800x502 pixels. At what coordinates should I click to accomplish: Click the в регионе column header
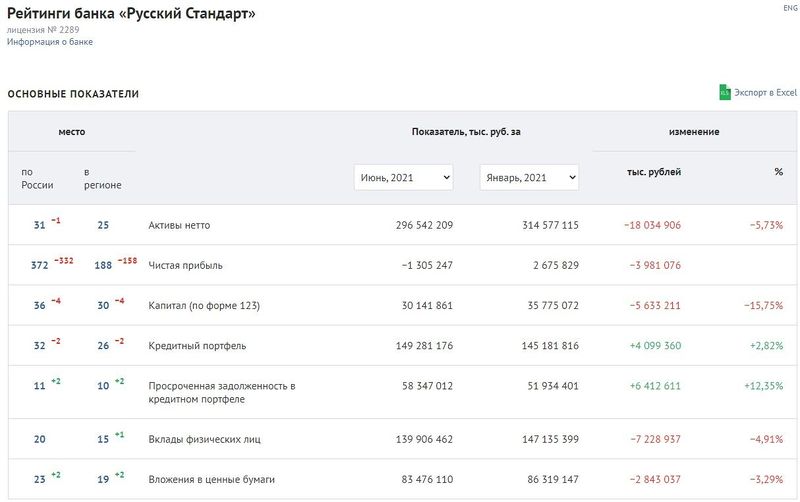[103, 179]
